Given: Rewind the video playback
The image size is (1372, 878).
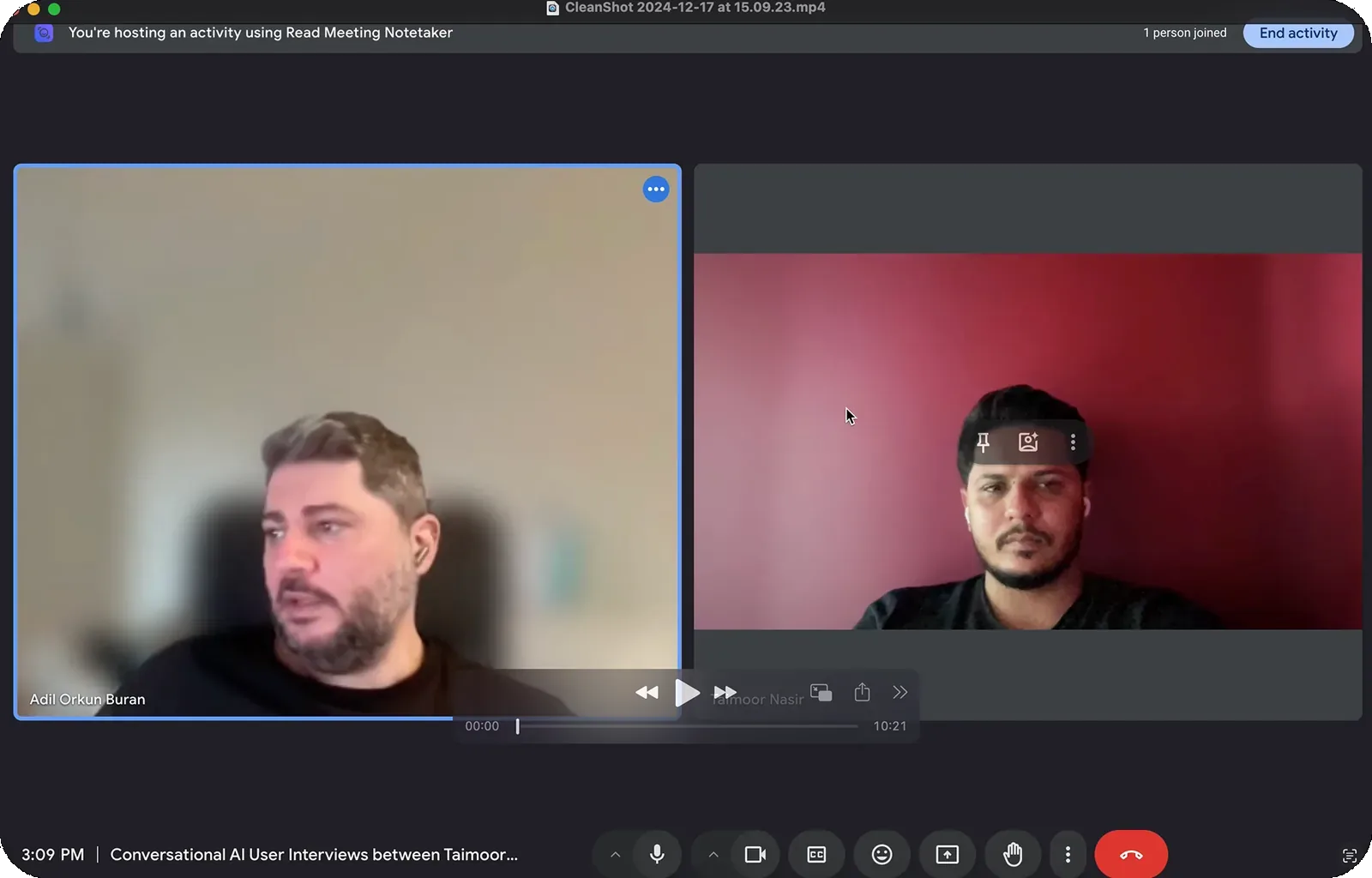Looking at the screenshot, I should [647, 693].
